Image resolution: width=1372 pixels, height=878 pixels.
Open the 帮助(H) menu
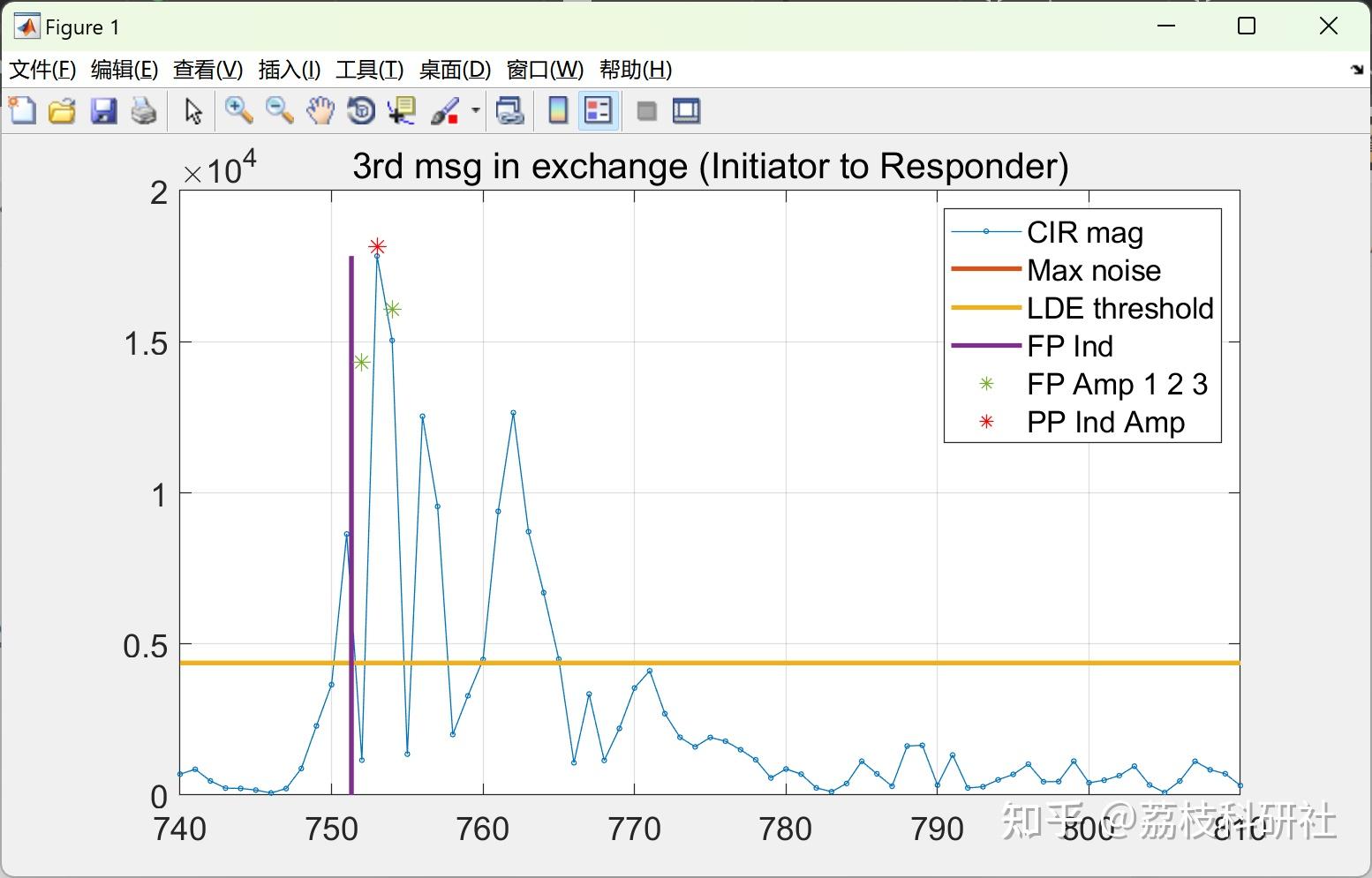(636, 70)
